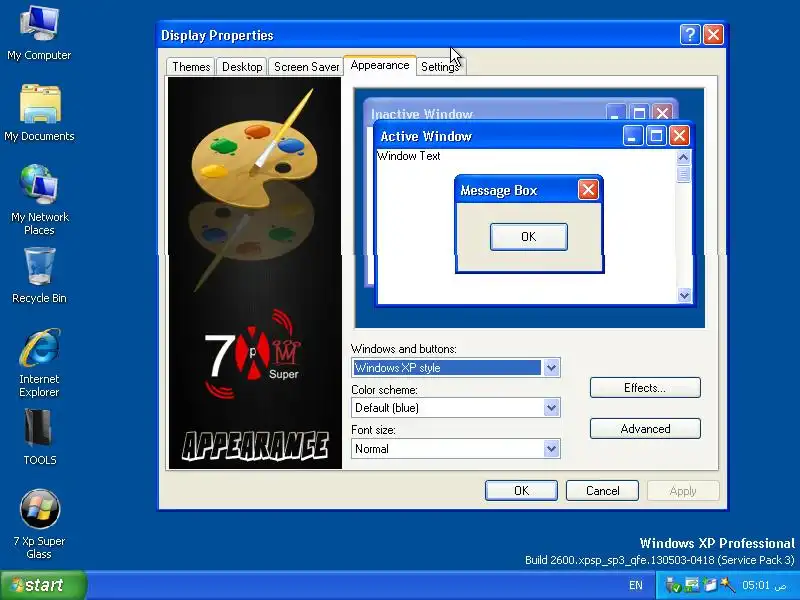
Task: Select the TOOLS desktop icon
Action: 39,437
